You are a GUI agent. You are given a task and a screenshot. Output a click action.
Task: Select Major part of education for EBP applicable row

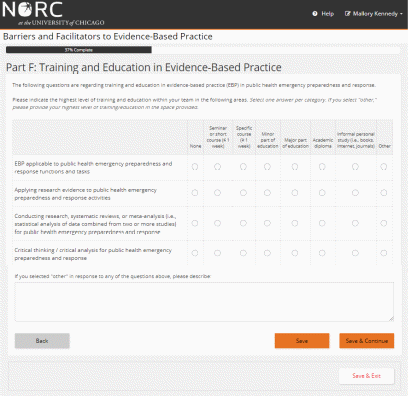[x=295, y=166]
